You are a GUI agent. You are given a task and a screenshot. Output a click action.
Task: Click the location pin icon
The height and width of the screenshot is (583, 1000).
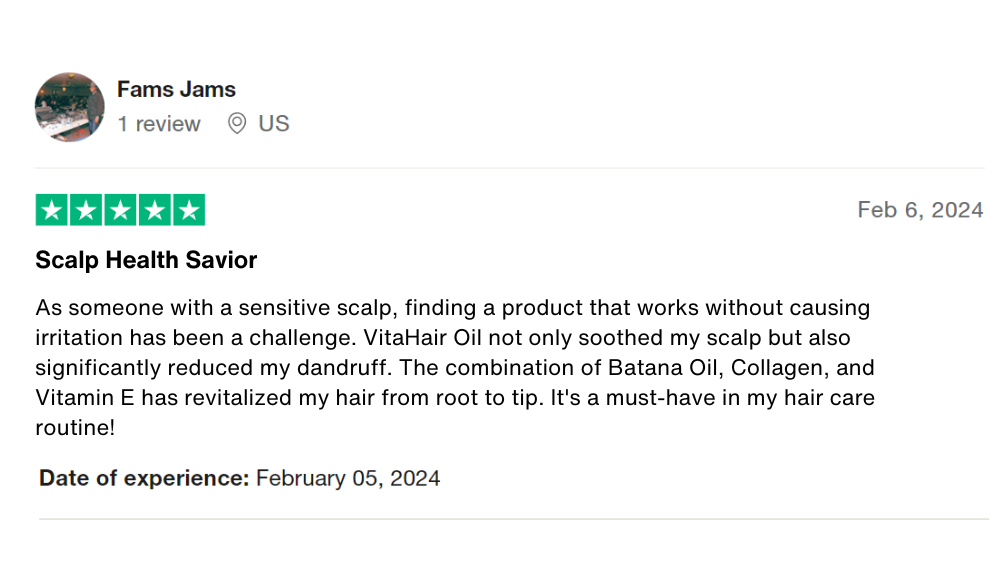[237, 124]
